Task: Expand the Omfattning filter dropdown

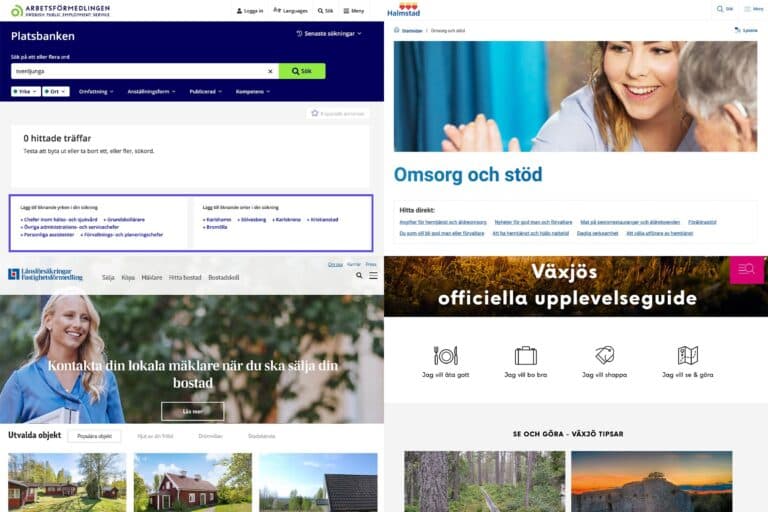Action: tap(96, 92)
